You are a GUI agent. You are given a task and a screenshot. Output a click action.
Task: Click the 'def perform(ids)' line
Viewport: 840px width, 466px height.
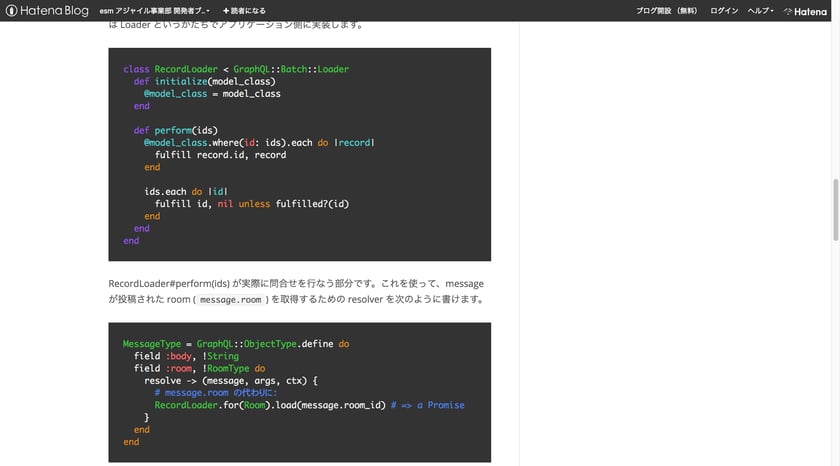(x=176, y=130)
